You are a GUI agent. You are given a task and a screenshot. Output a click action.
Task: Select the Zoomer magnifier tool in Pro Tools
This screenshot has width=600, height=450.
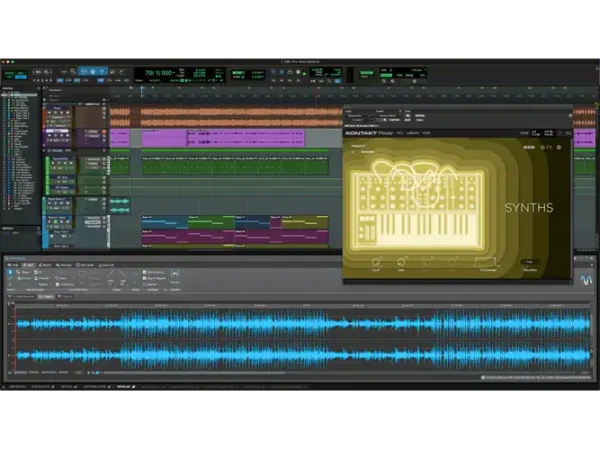click(73, 72)
